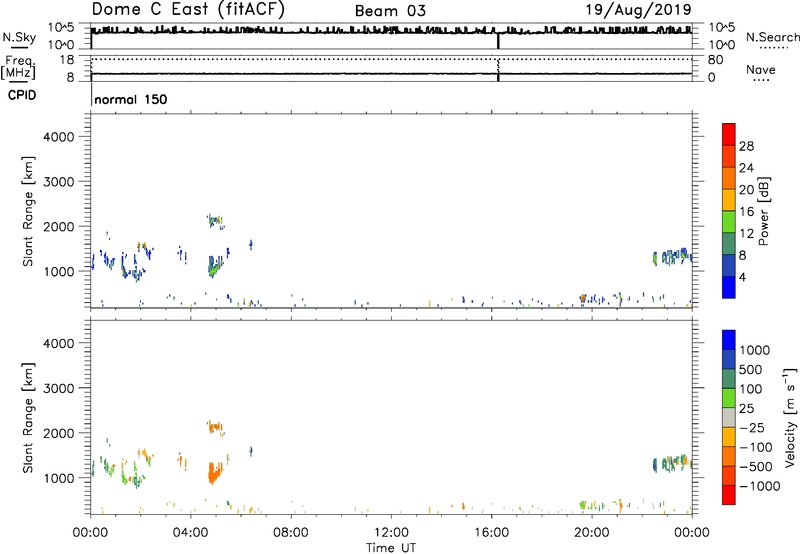800x554 pixels.
Task: Click the gray -25 to 25 velocity swatch
Action: point(729,417)
